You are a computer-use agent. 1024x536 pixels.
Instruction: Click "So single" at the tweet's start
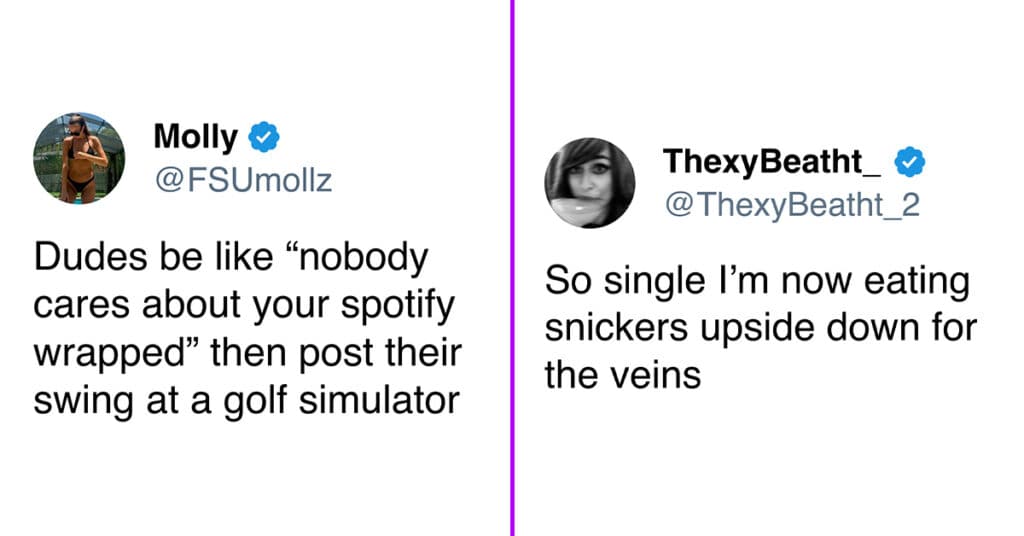tap(625, 281)
